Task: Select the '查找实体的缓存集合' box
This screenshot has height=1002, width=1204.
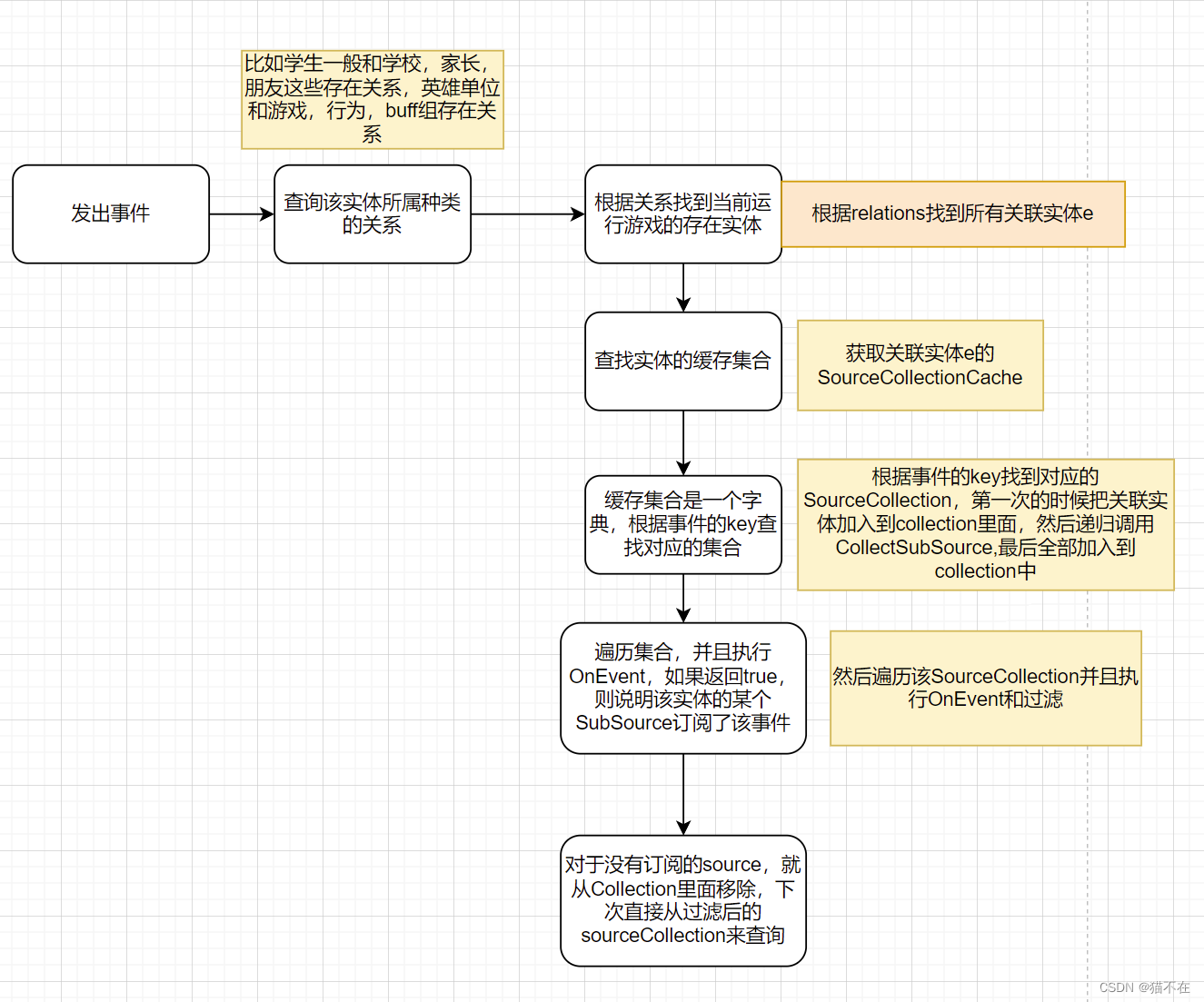Action: click(x=683, y=362)
